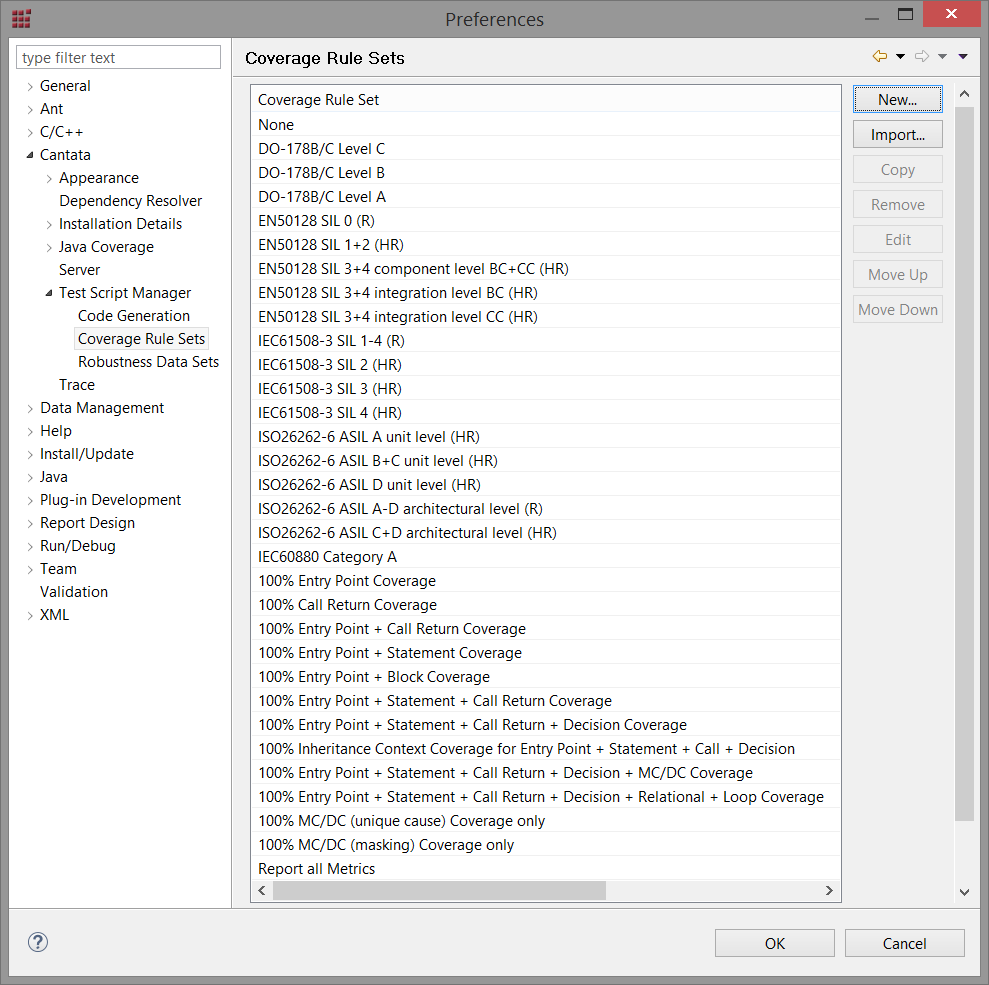
Task: Expand the Plug-in Development node
Action: click(x=30, y=501)
